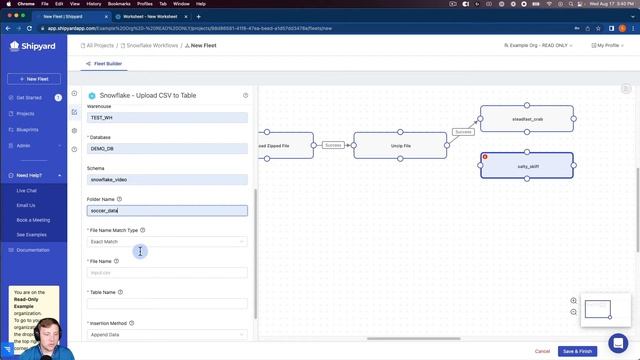Screen dimensions: 640x360
Task: Go to All Projects breadcrumb
Action: pyautogui.click(x=97, y=45)
